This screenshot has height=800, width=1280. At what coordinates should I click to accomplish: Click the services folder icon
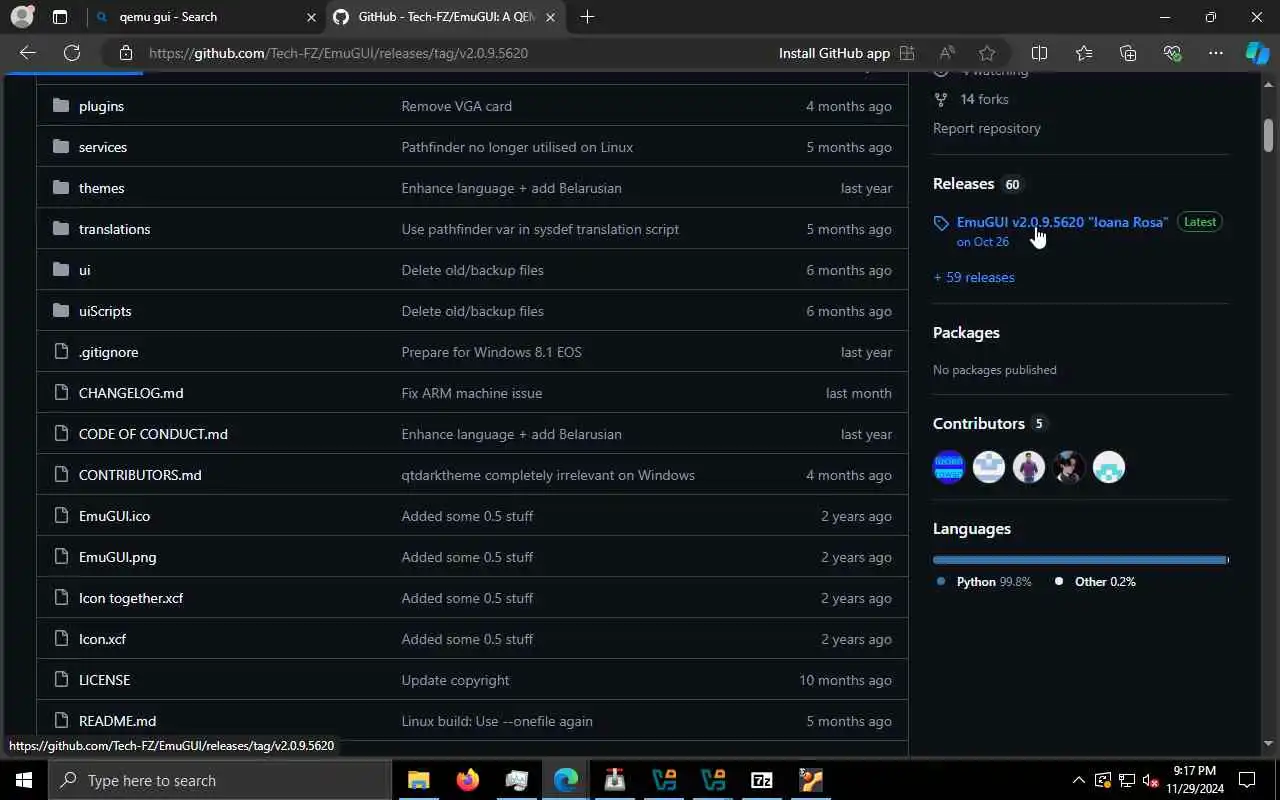(x=61, y=147)
